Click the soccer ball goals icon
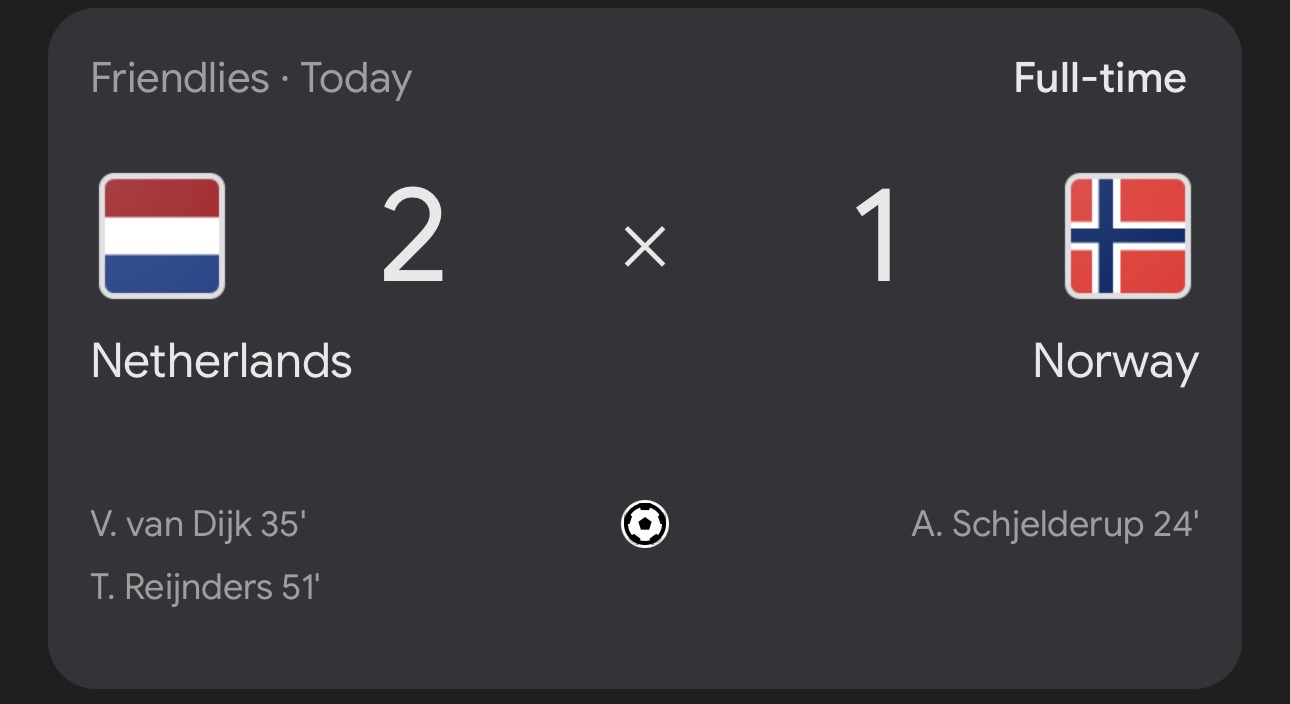The width and height of the screenshot is (1290, 704). tap(645, 524)
